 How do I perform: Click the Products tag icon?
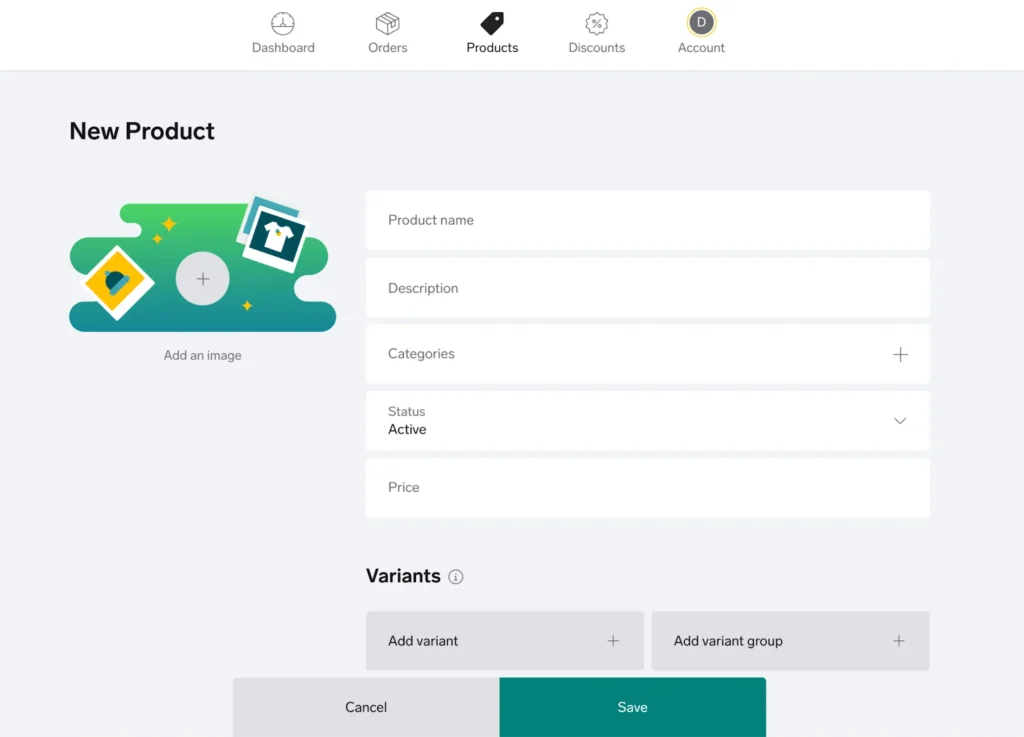[x=491, y=21]
